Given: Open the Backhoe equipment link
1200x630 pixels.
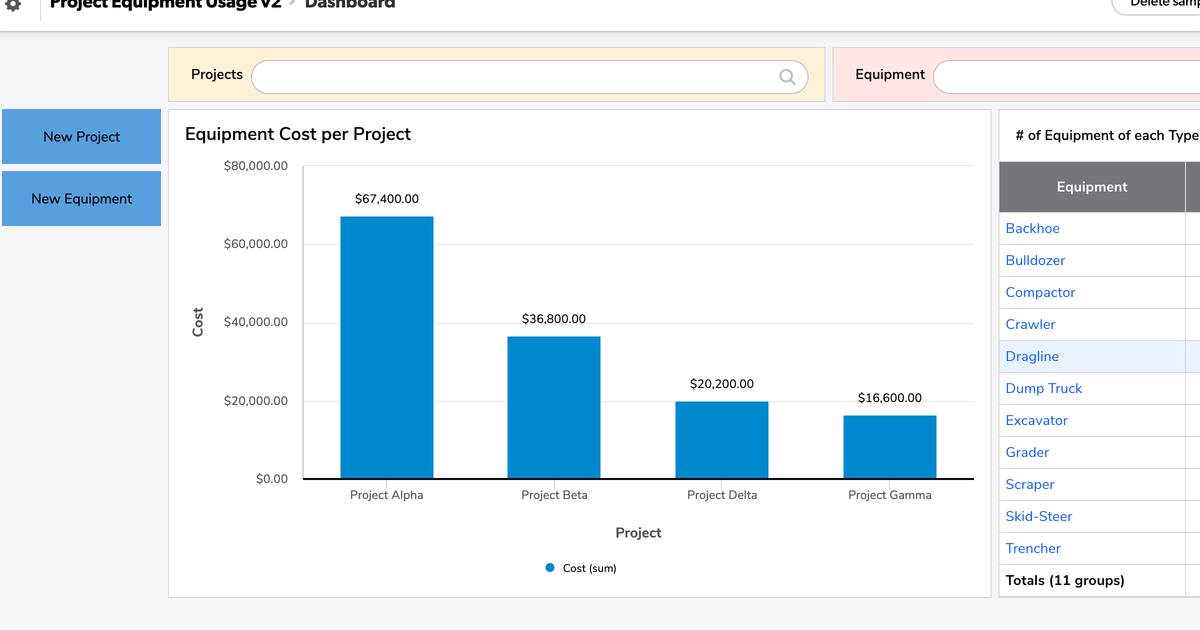Looking at the screenshot, I should [1032, 229].
